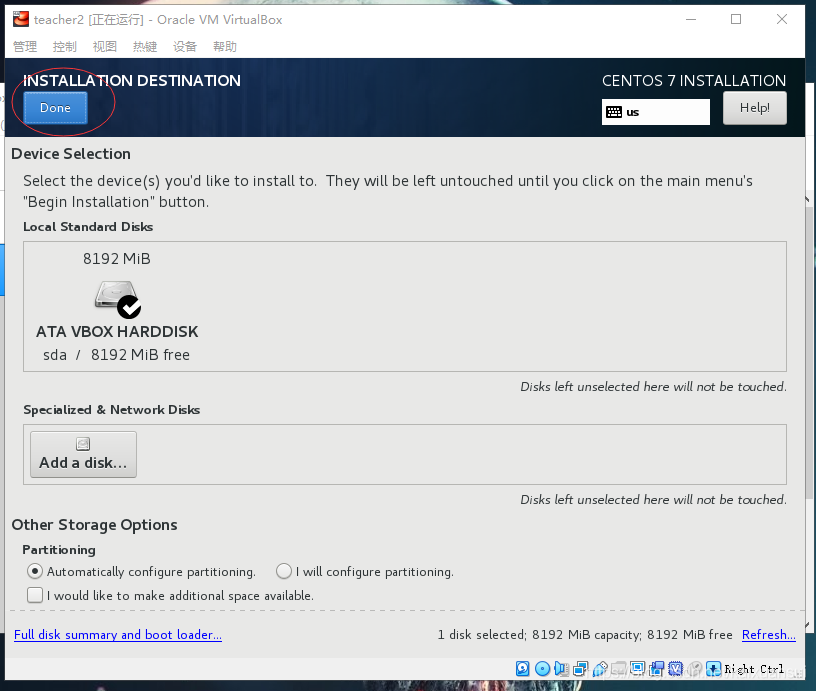The width and height of the screenshot is (816, 691).
Task: Click the '8192 MiB' disk size label
Action: (x=117, y=259)
